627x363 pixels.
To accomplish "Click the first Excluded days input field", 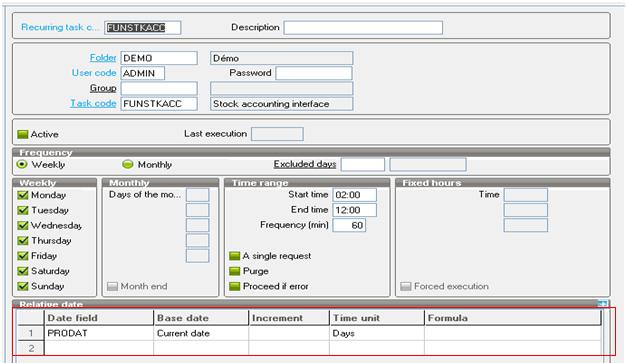I will [363, 164].
